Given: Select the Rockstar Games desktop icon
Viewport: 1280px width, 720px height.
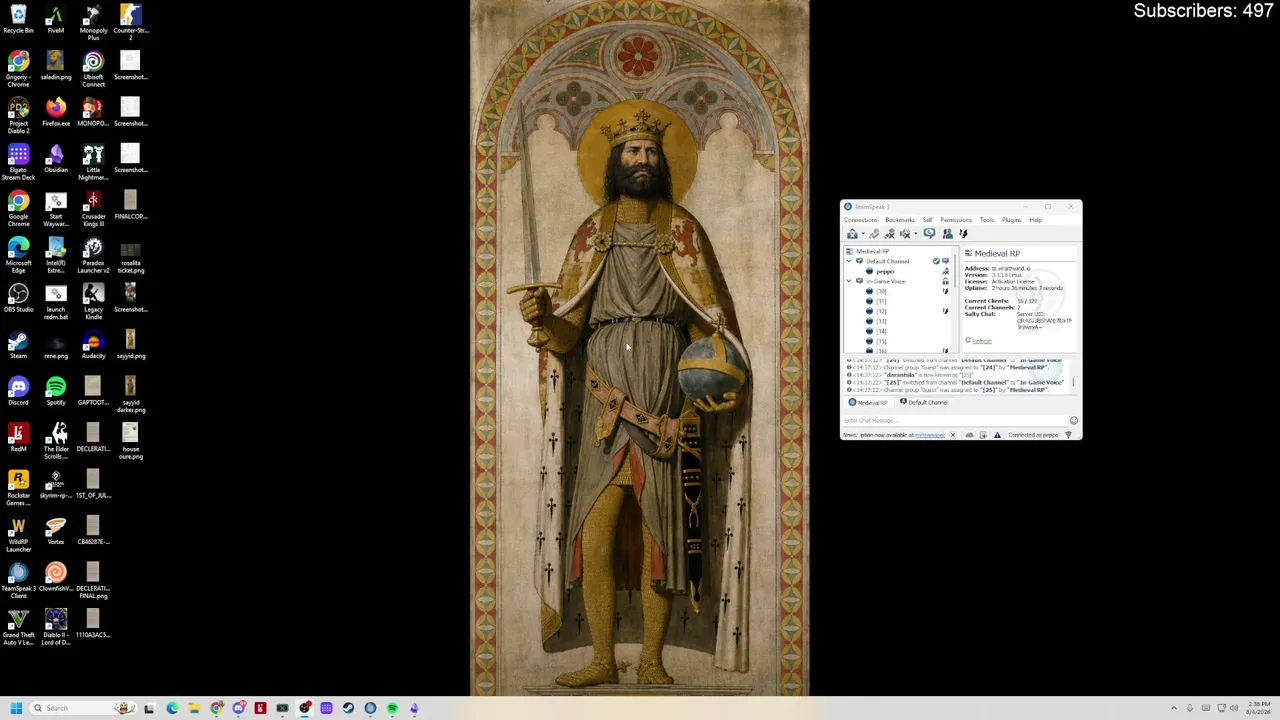Looking at the screenshot, I should point(18,487).
